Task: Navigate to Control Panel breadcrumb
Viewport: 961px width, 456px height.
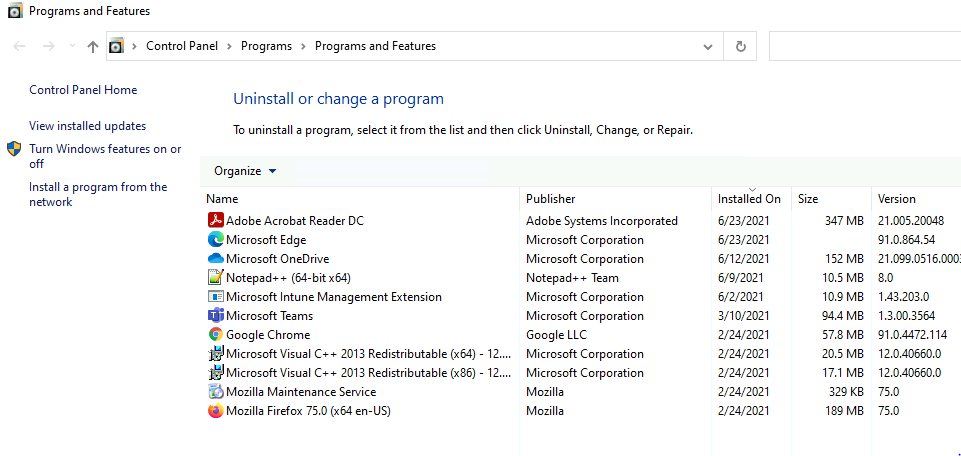Action: [x=182, y=46]
